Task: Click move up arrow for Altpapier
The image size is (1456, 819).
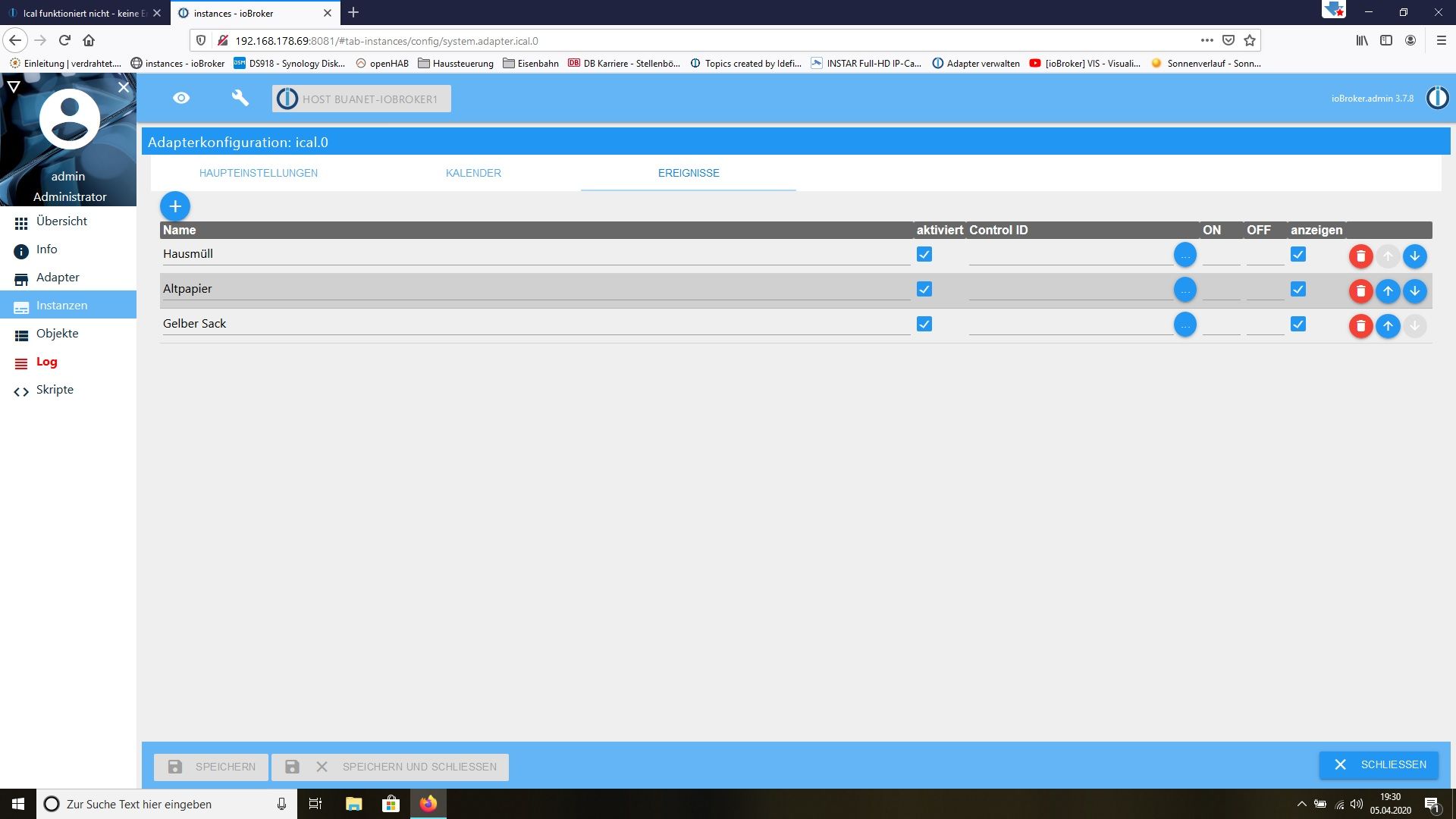Action: click(1388, 290)
